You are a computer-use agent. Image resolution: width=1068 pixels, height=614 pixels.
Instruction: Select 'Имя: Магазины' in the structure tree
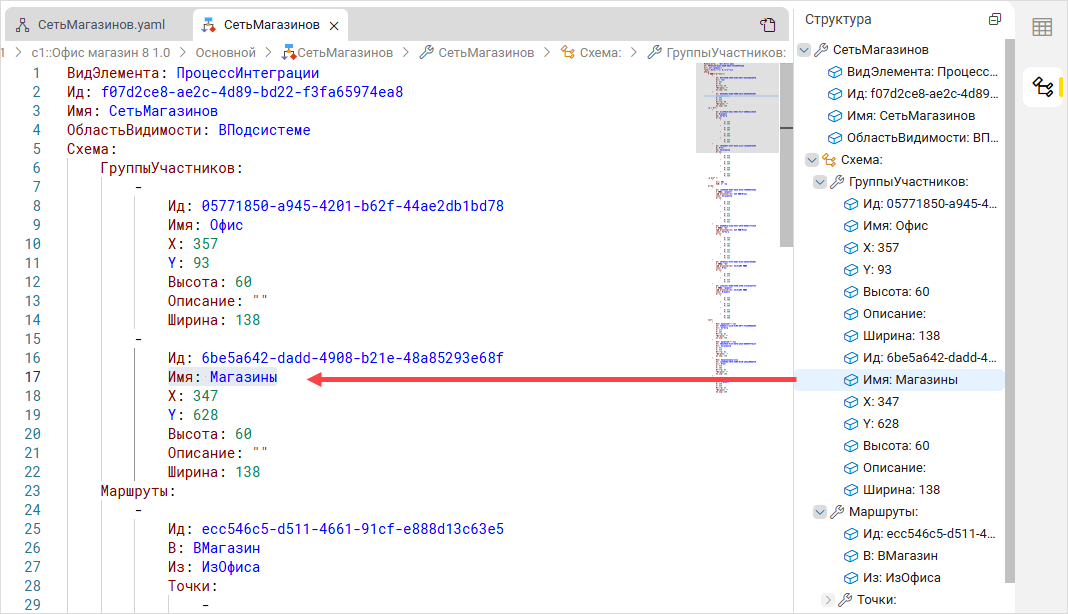click(x=910, y=380)
